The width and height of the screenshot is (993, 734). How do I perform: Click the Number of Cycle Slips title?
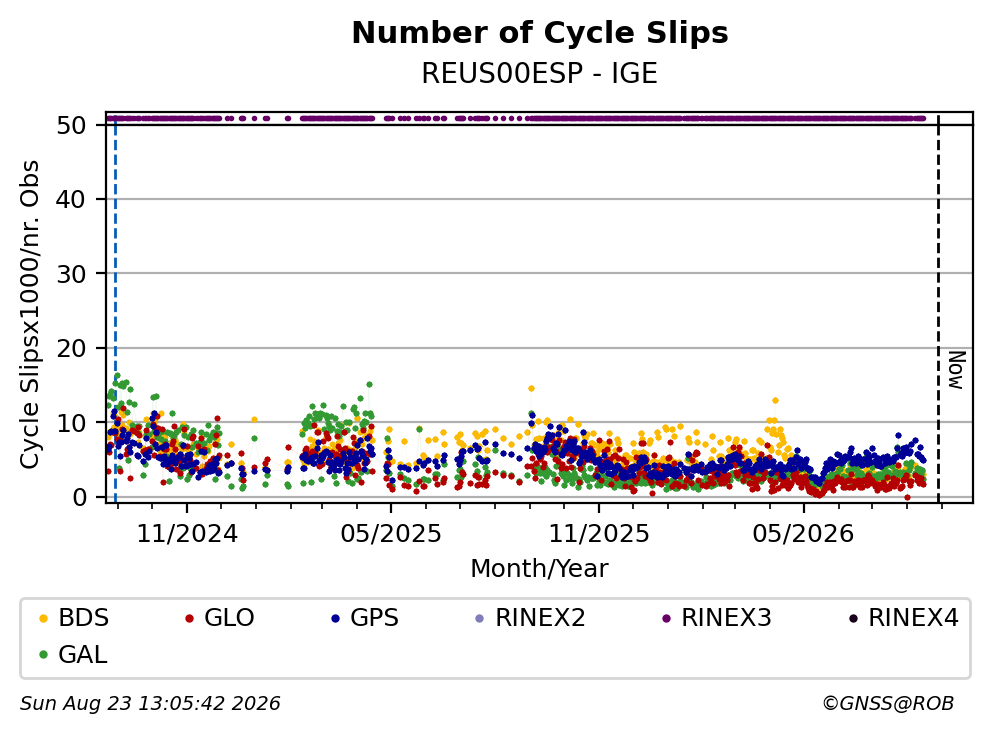tap(540, 33)
